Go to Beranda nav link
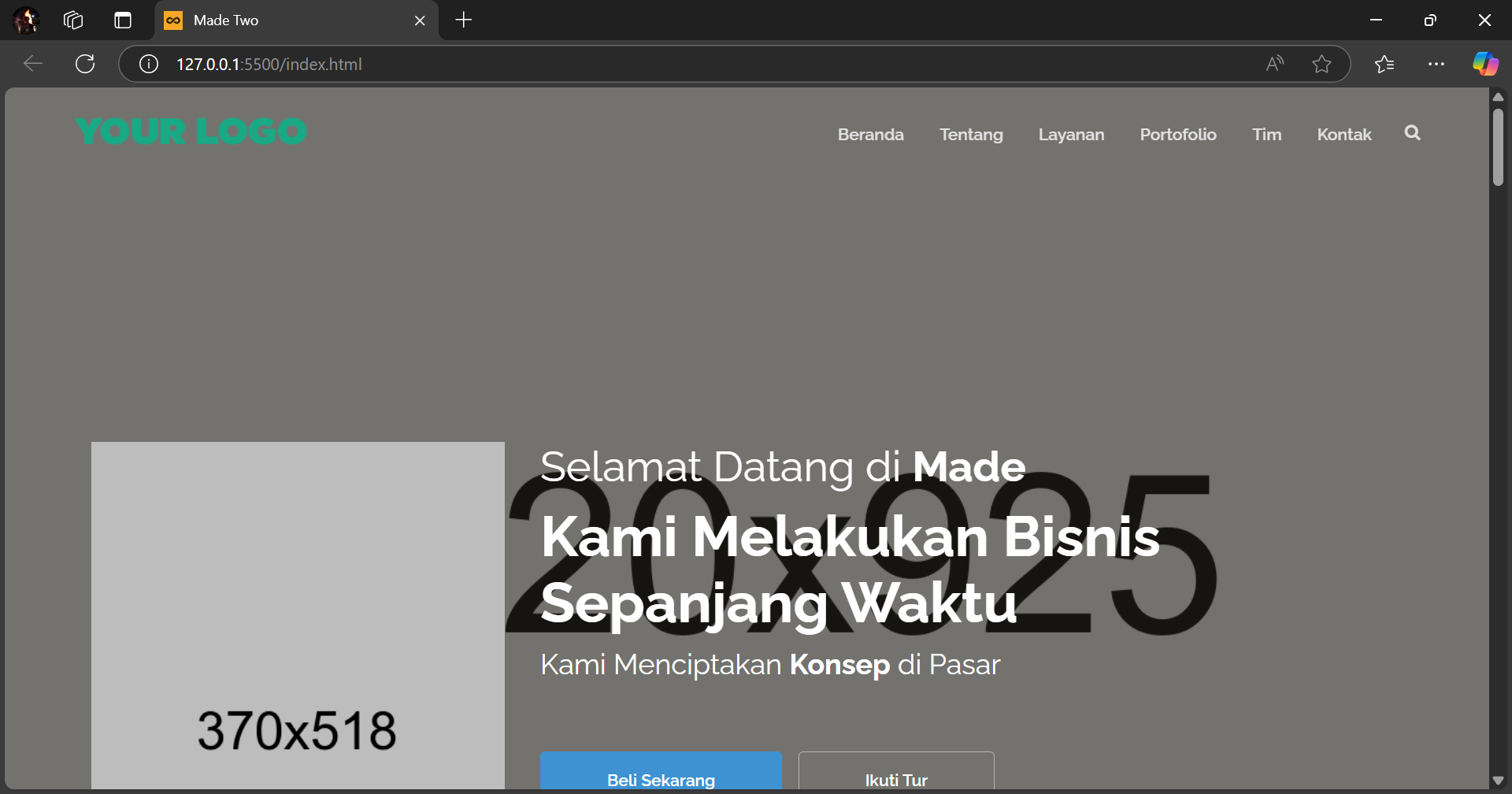The width and height of the screenshot is (1512, 794). point(870,135)
